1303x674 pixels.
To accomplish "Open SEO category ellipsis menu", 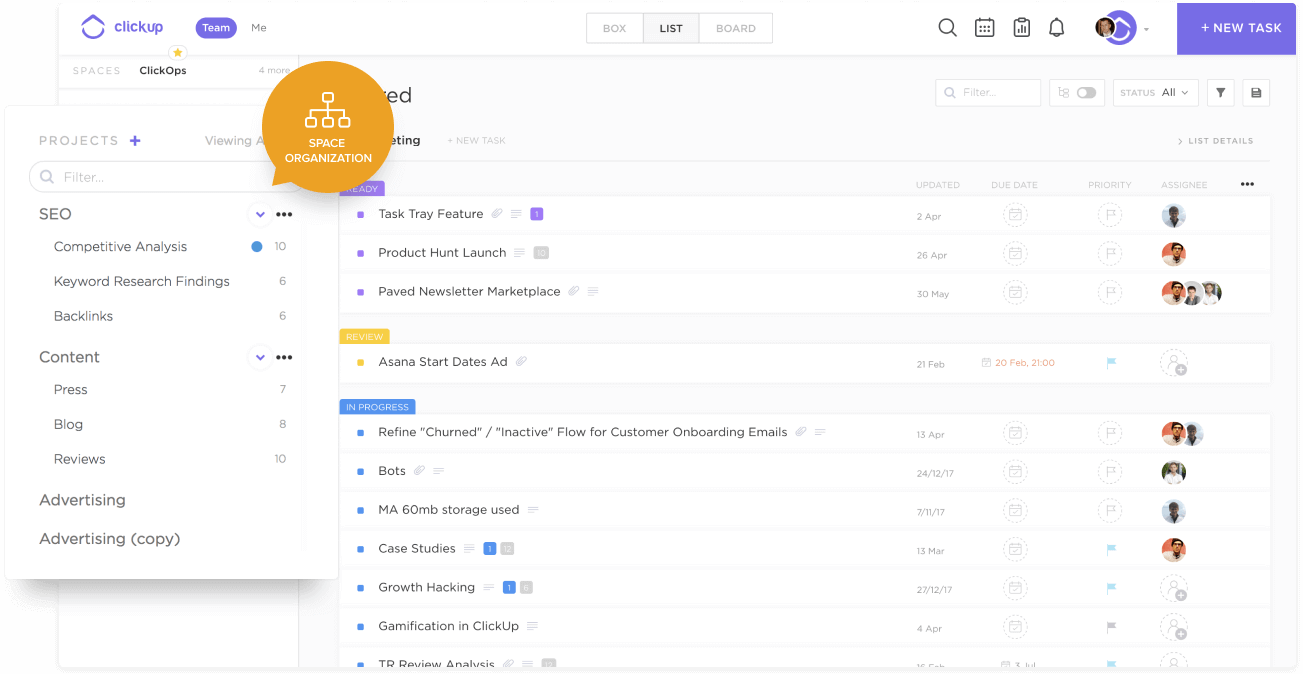I will (285, 214).
